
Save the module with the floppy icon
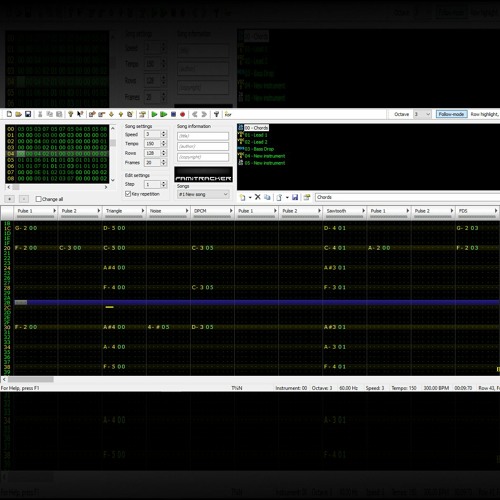point(28,114)
